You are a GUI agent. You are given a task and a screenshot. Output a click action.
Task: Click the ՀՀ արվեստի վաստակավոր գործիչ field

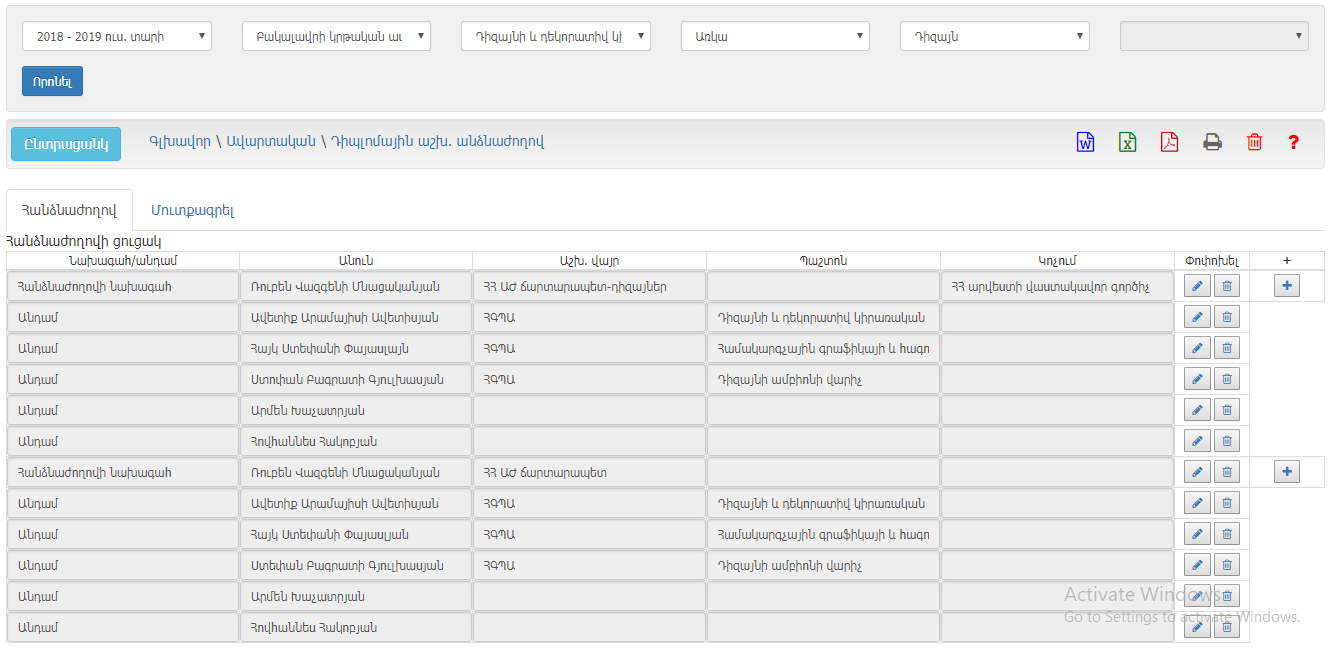pos(1056,287)
